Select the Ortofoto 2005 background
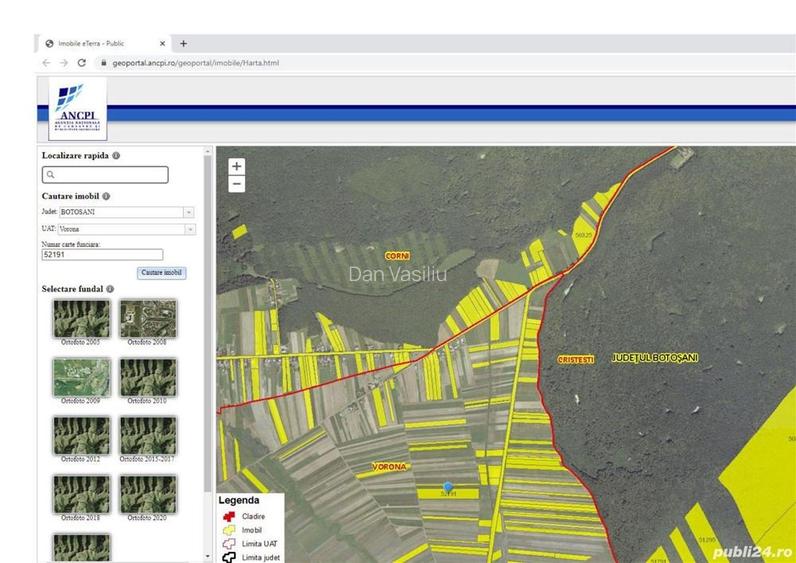Image resolution: width=796 pixels, height=563 pixels. coord(80,318)
